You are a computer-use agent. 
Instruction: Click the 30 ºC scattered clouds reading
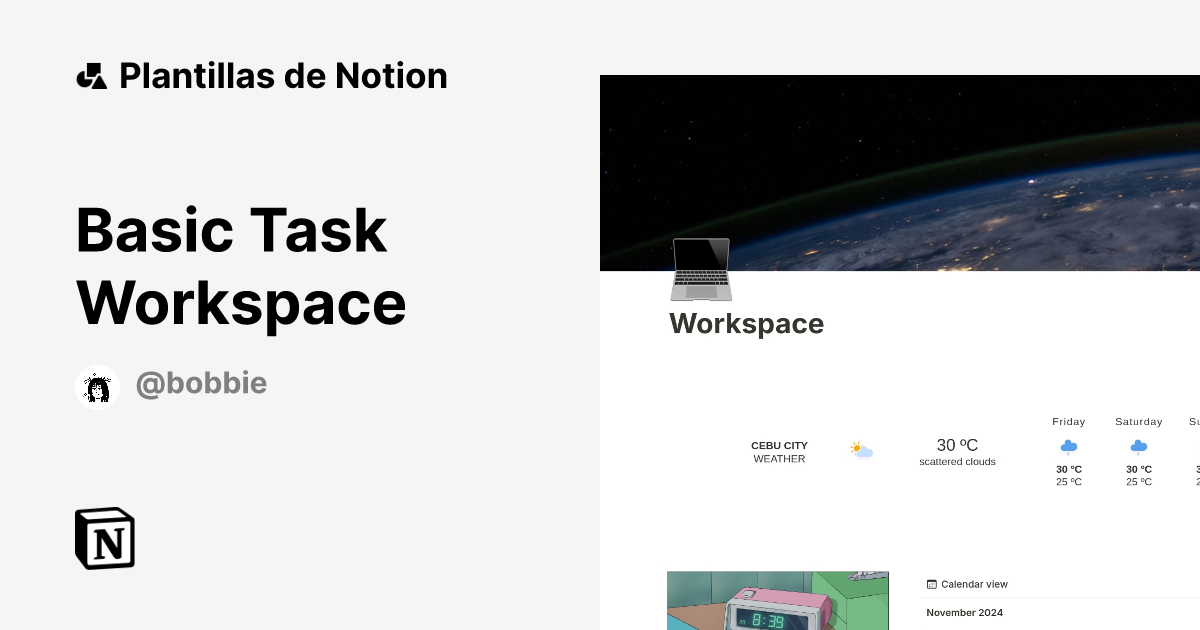[x=956, y=451]
